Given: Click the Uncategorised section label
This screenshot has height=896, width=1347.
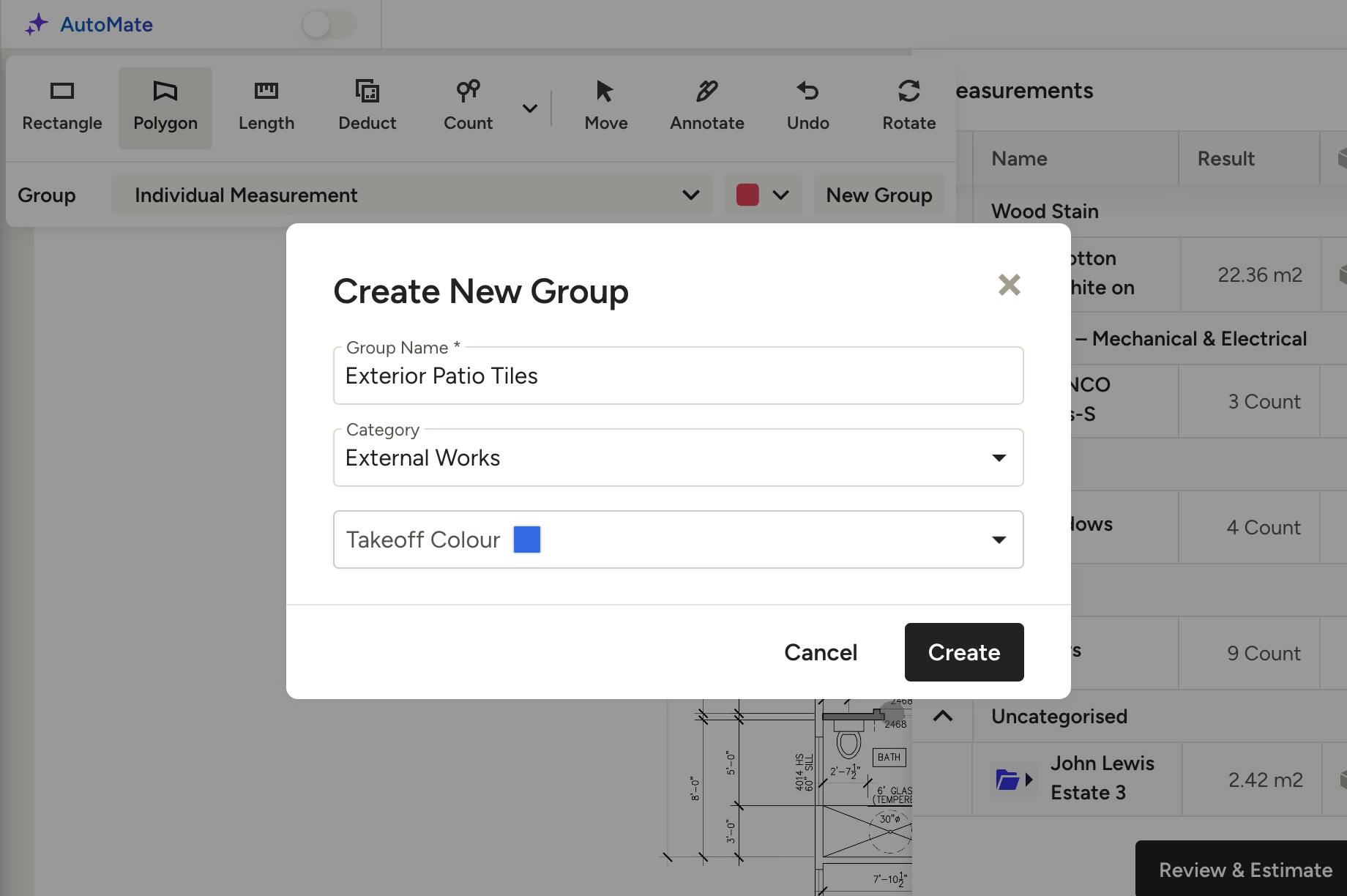Looking at the screenshot, I should [x=1059, y=716].
